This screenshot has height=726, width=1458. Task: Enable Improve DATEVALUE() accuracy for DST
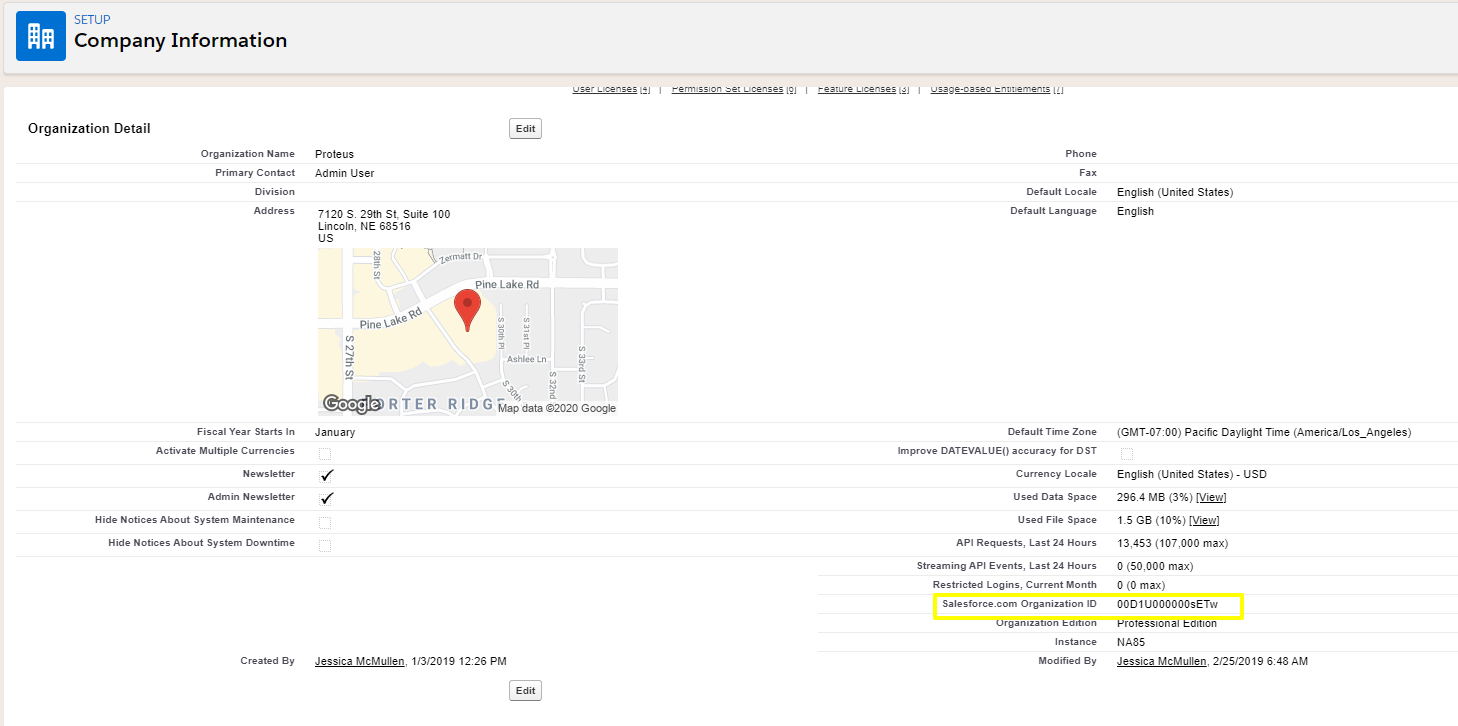[1127, 454]
